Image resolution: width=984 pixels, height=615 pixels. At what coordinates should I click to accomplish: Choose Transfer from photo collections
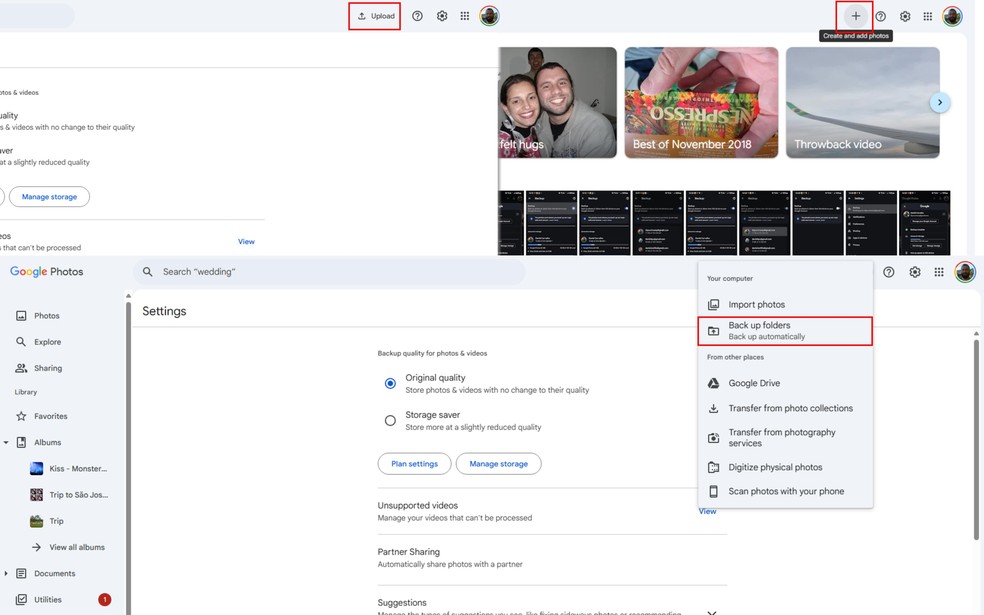tap(785, 408)
